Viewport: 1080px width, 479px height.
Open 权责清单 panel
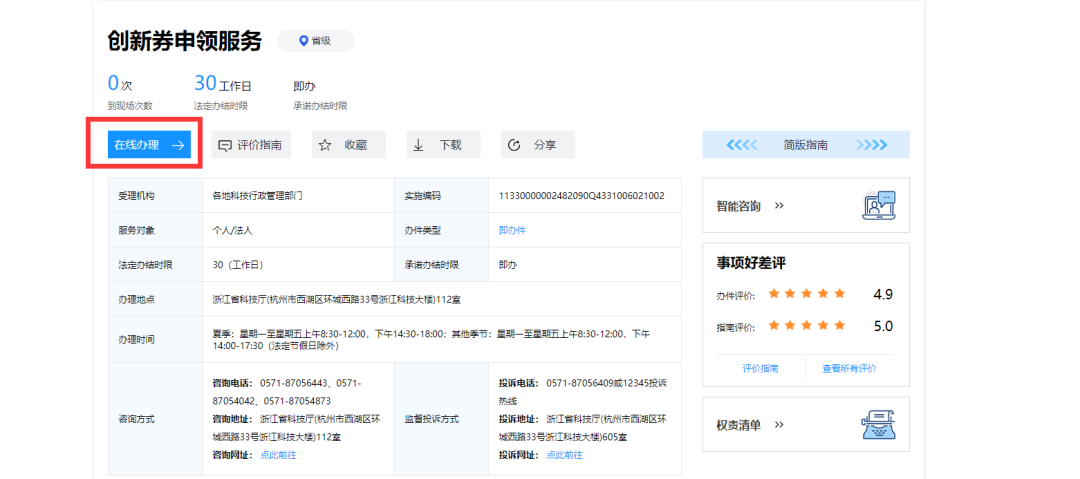click(806, 425)
